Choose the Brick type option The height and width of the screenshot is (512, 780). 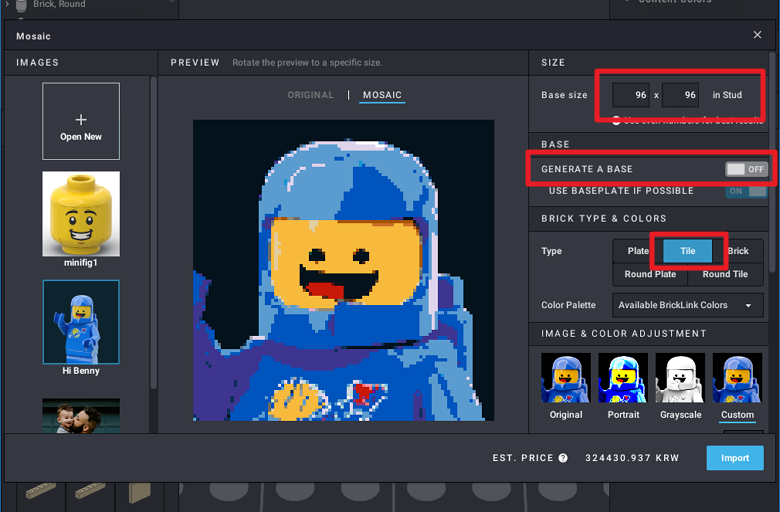coord(738,251)
